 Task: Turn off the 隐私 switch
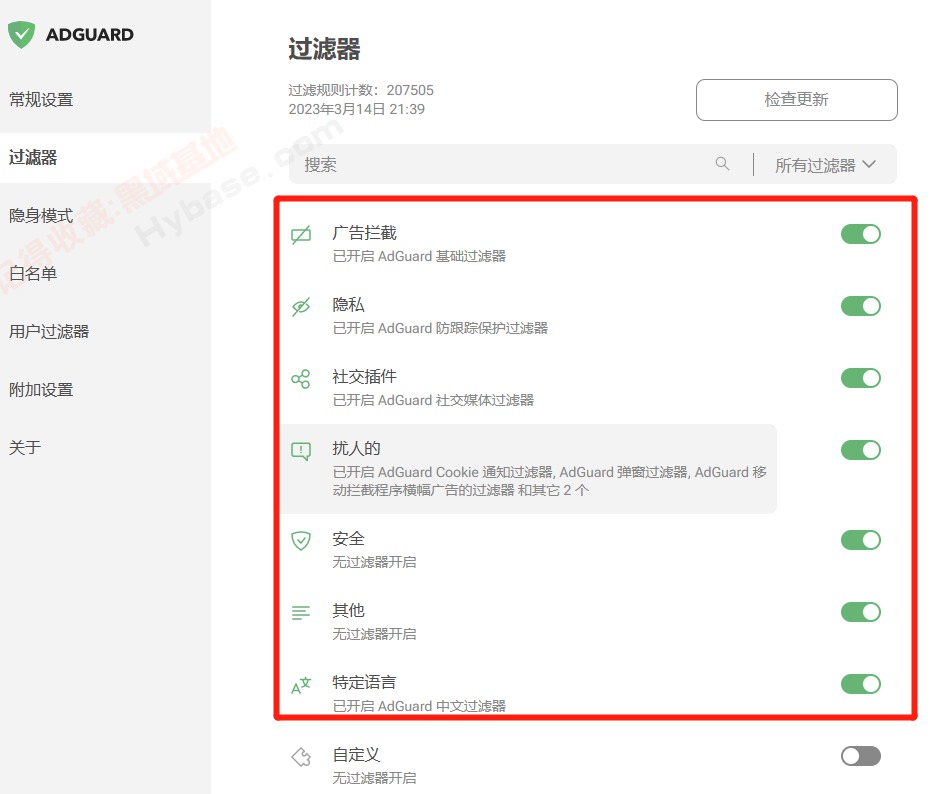click(861, 306)
